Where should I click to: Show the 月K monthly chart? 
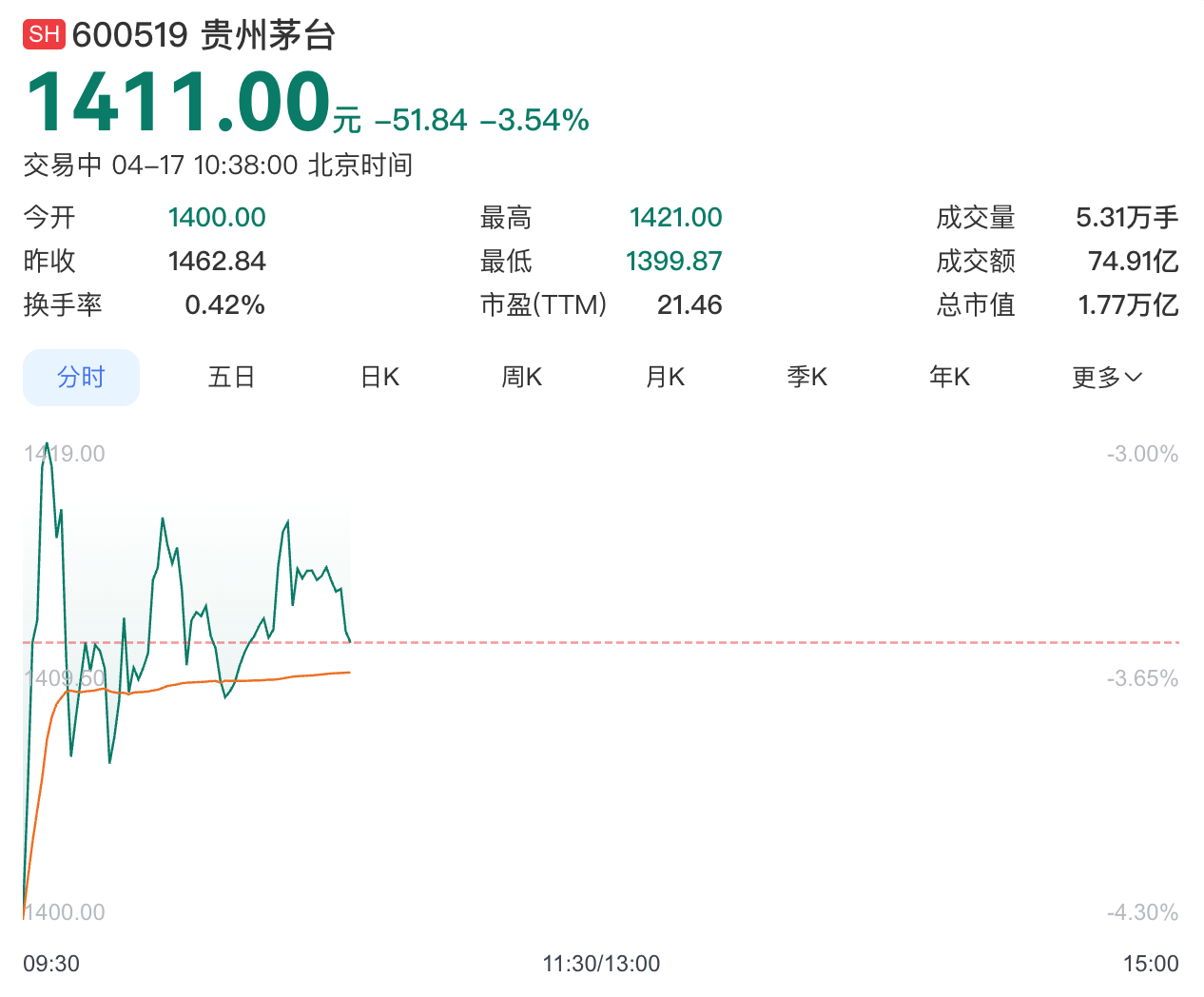[x=665, y=378]
